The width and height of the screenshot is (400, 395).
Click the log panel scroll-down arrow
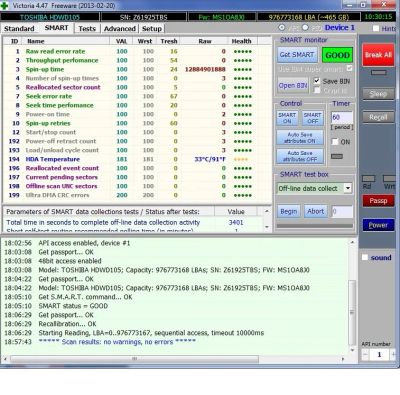352,350
